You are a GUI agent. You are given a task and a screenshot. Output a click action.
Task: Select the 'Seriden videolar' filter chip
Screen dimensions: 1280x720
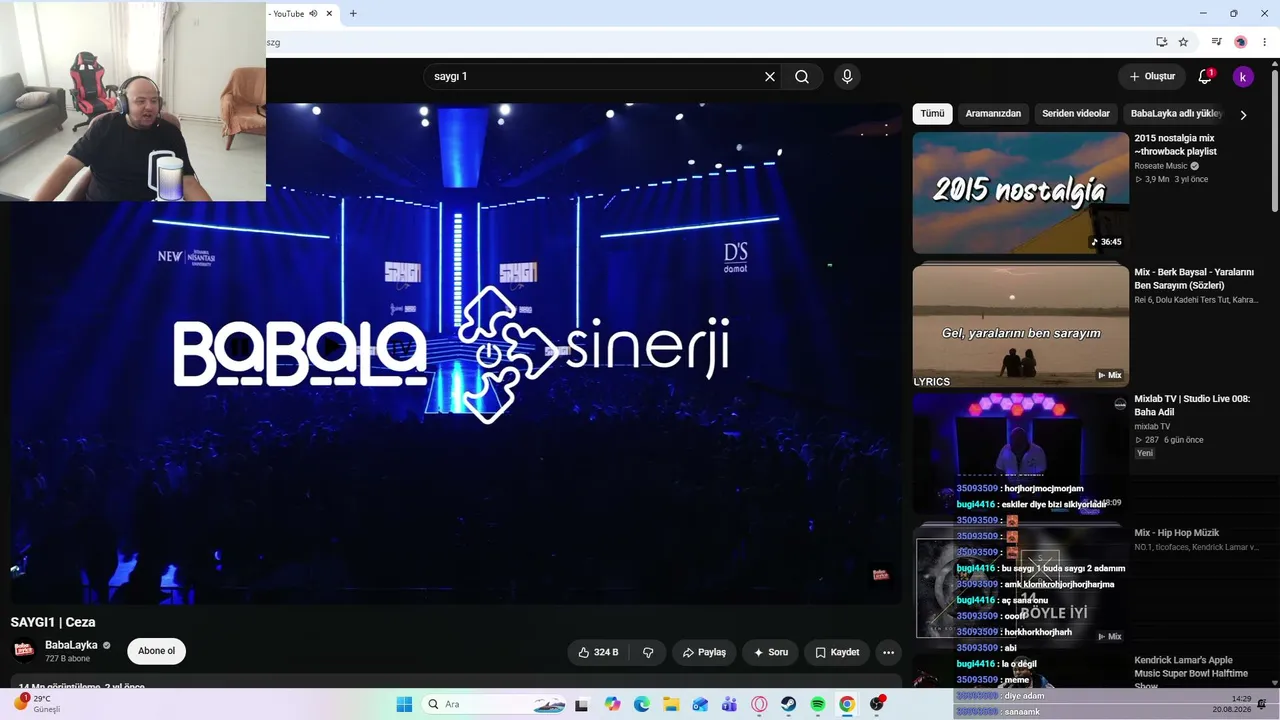tap(1076, 114)
